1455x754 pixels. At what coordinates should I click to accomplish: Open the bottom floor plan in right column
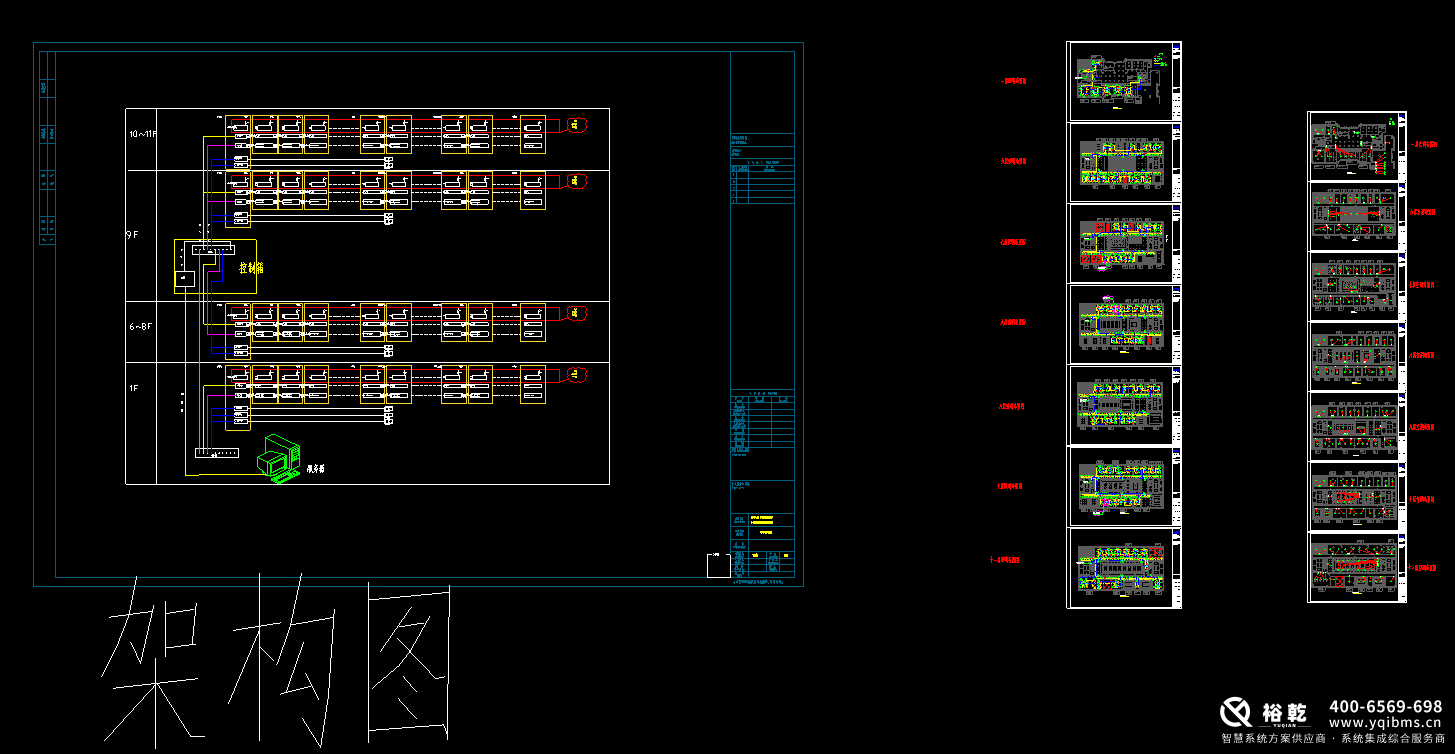click(1352, 567)
